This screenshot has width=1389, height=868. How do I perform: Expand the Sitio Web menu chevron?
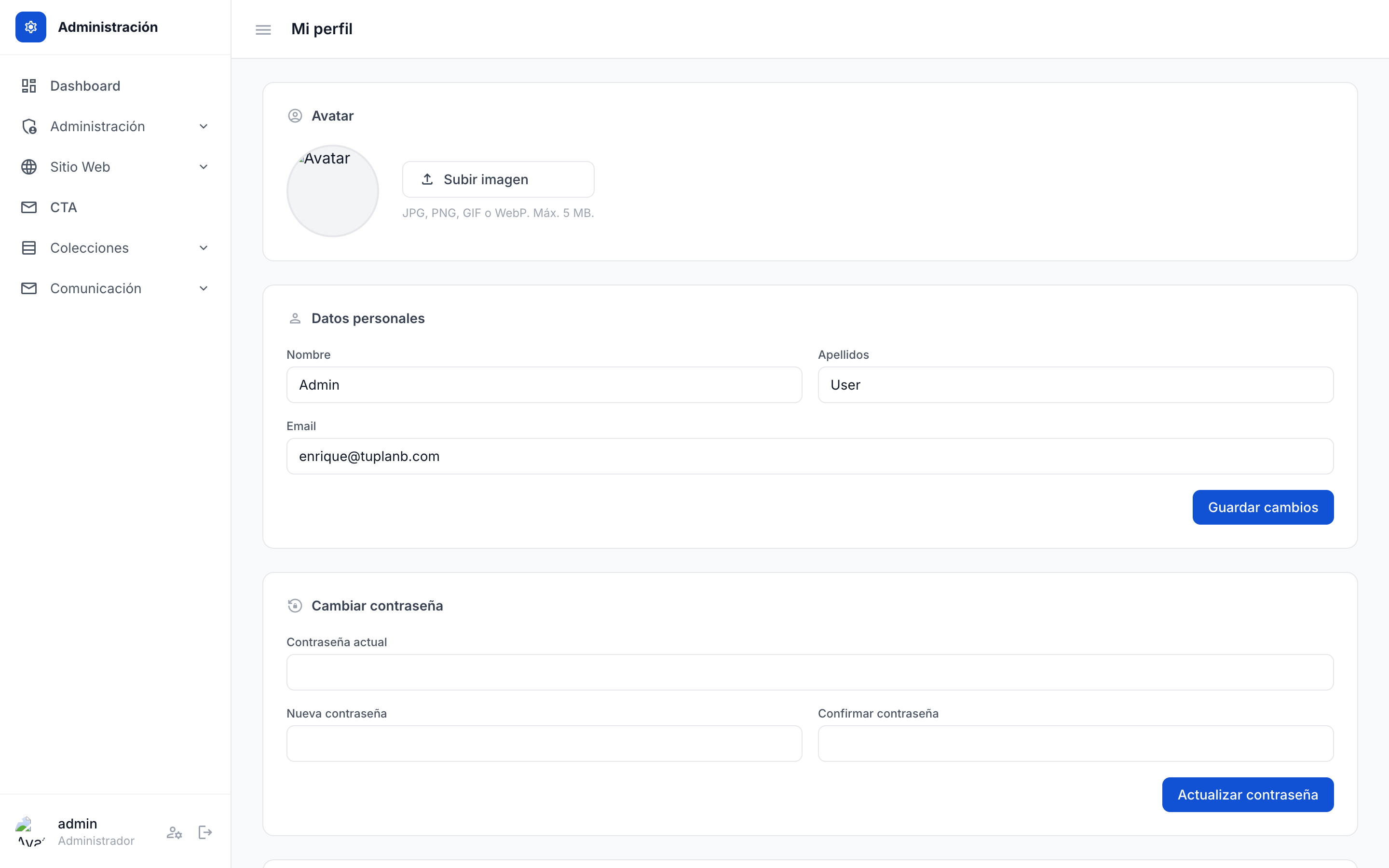tap(203, 167)
